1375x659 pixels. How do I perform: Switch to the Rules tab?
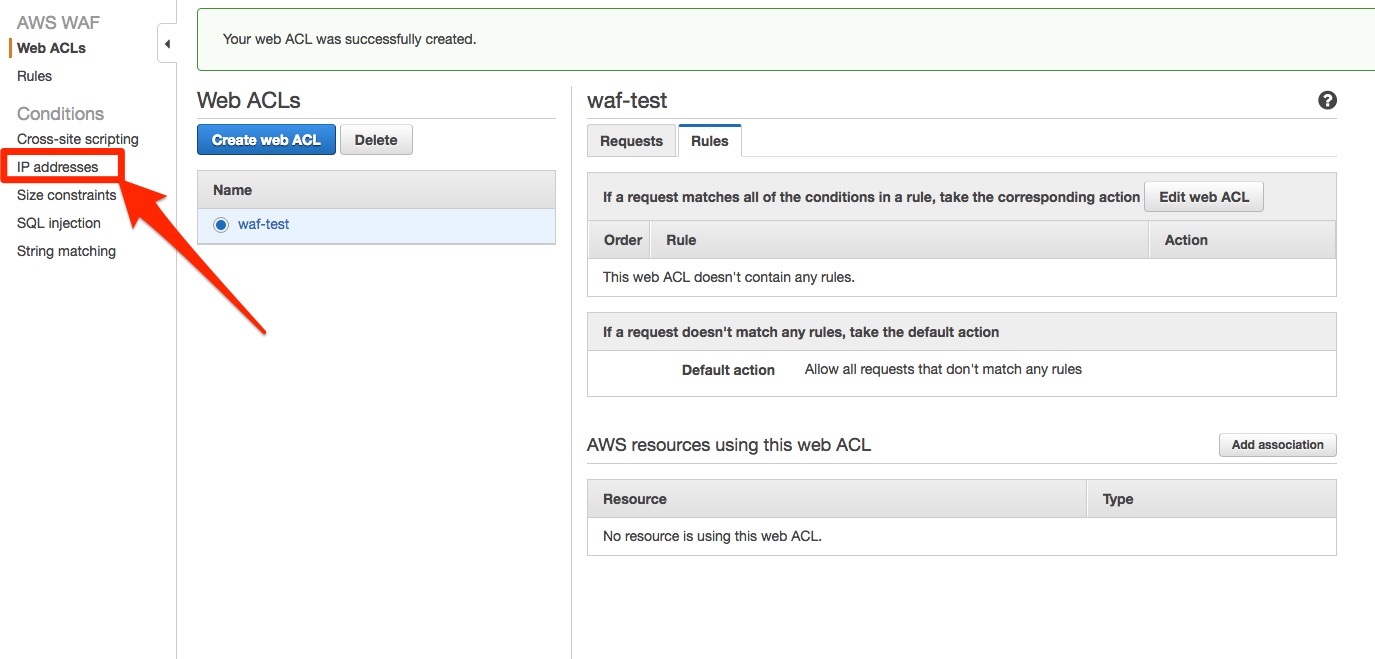click(x=710, y=141)
